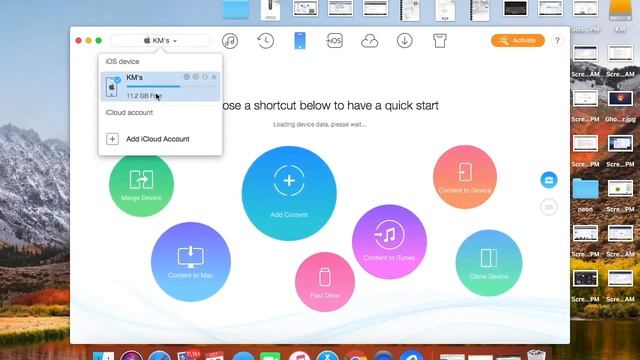Open the iTunes Library music icon
The height and width of the screenshot is (360, 640).
(230, 41)
